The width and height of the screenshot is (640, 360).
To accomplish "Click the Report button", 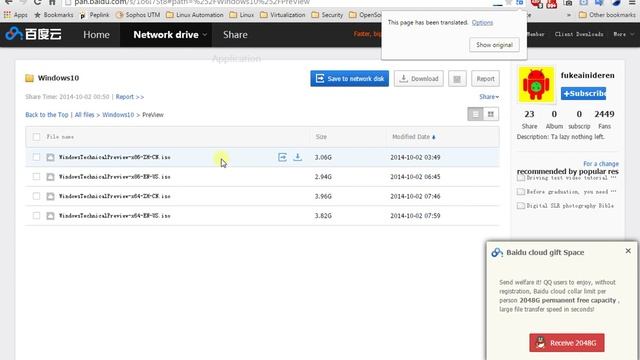I will (485, 79).
